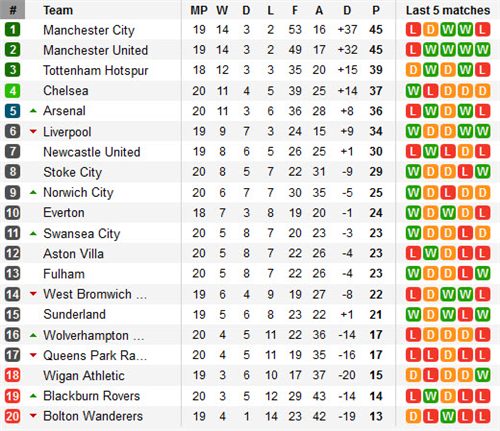Open the Sunderland team link
This screenshot has height=431, width=500.
(74, 314)
